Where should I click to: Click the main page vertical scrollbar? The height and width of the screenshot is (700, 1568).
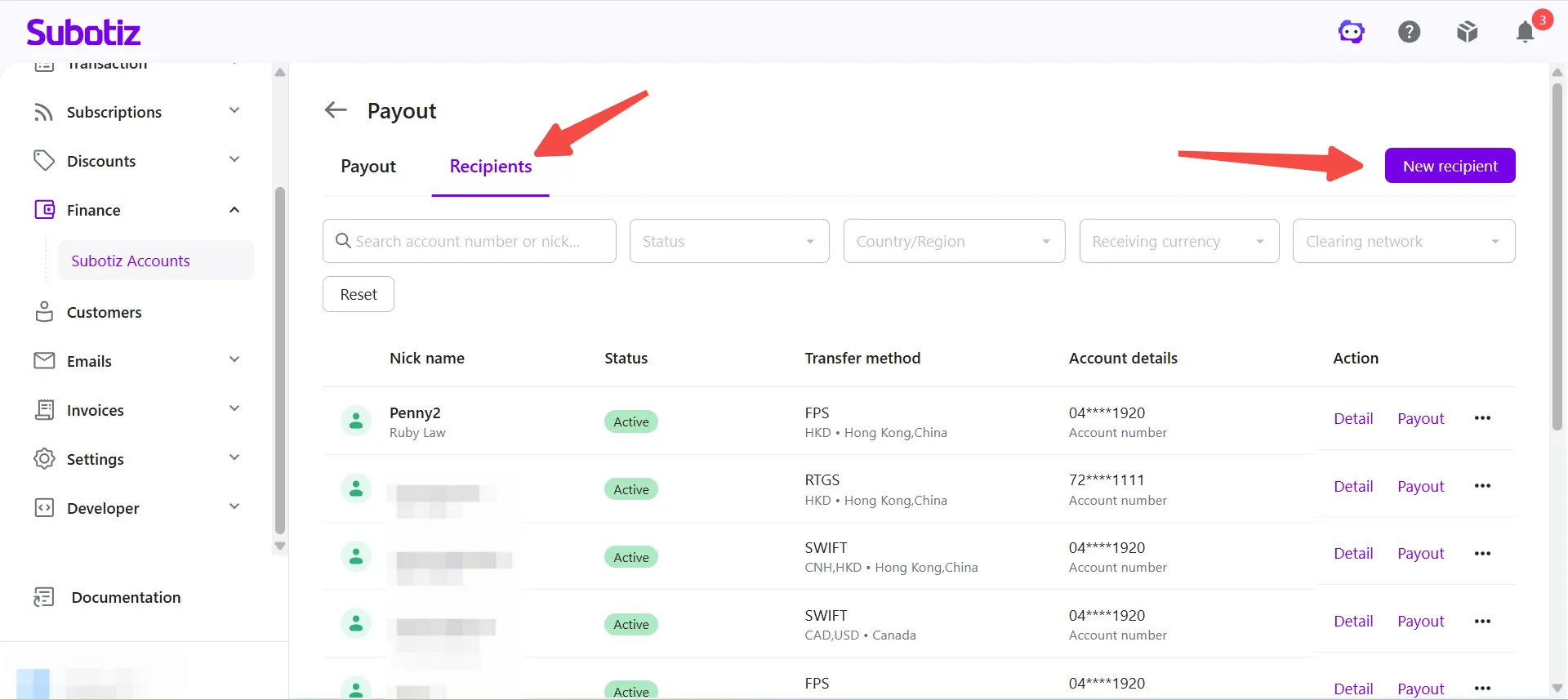[1557, 256]
